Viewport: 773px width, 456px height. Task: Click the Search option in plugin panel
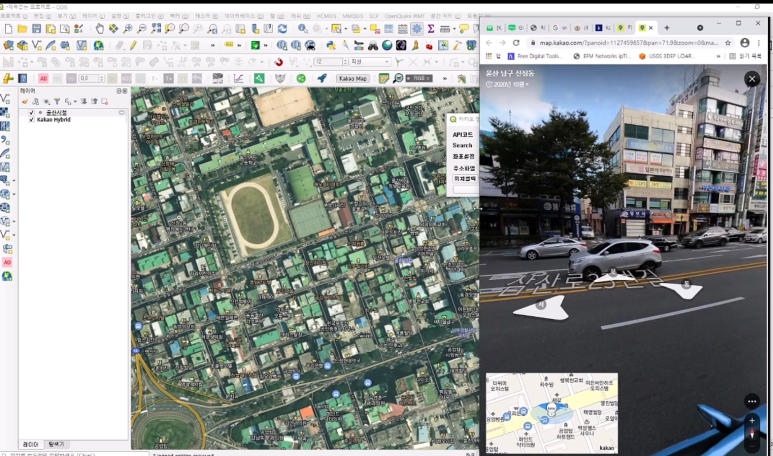pyautogui.click(x=462, y=145)
